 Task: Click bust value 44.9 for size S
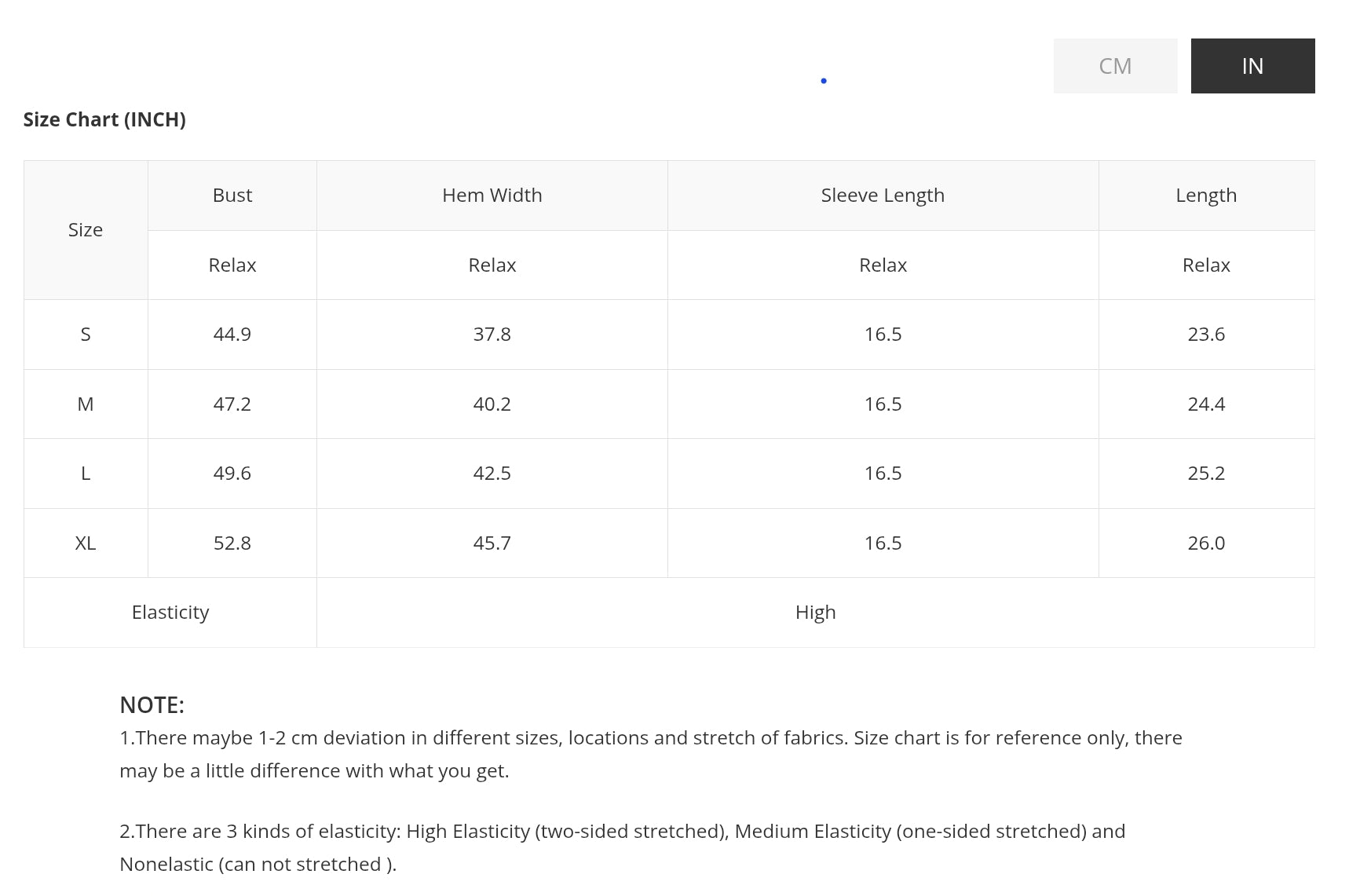[232, 335]
